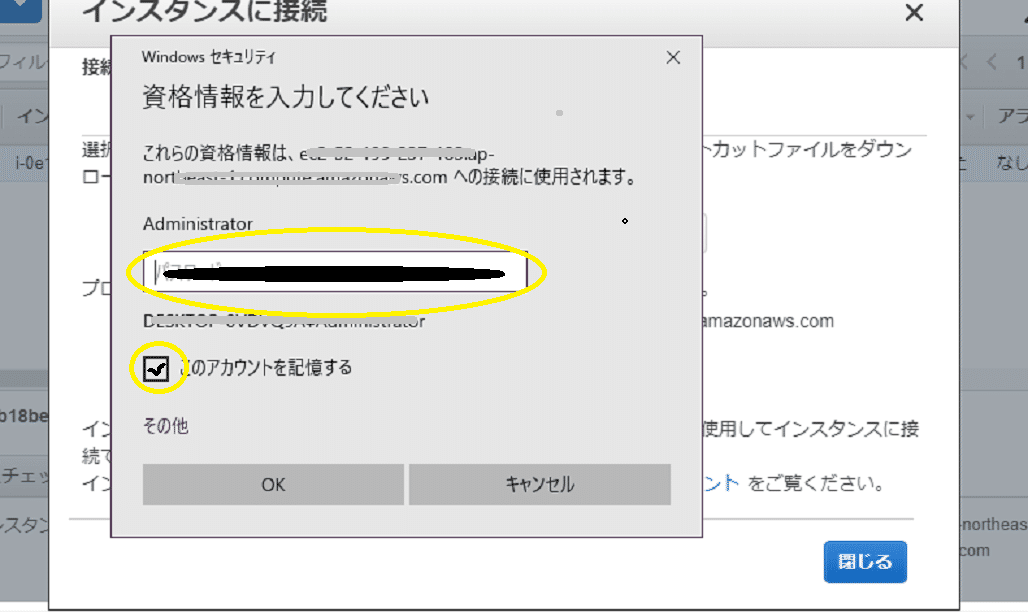Click the OK button to submit credentials
Image resolution: width=1028 pixels, height=612 pixels.
(272, 484)
